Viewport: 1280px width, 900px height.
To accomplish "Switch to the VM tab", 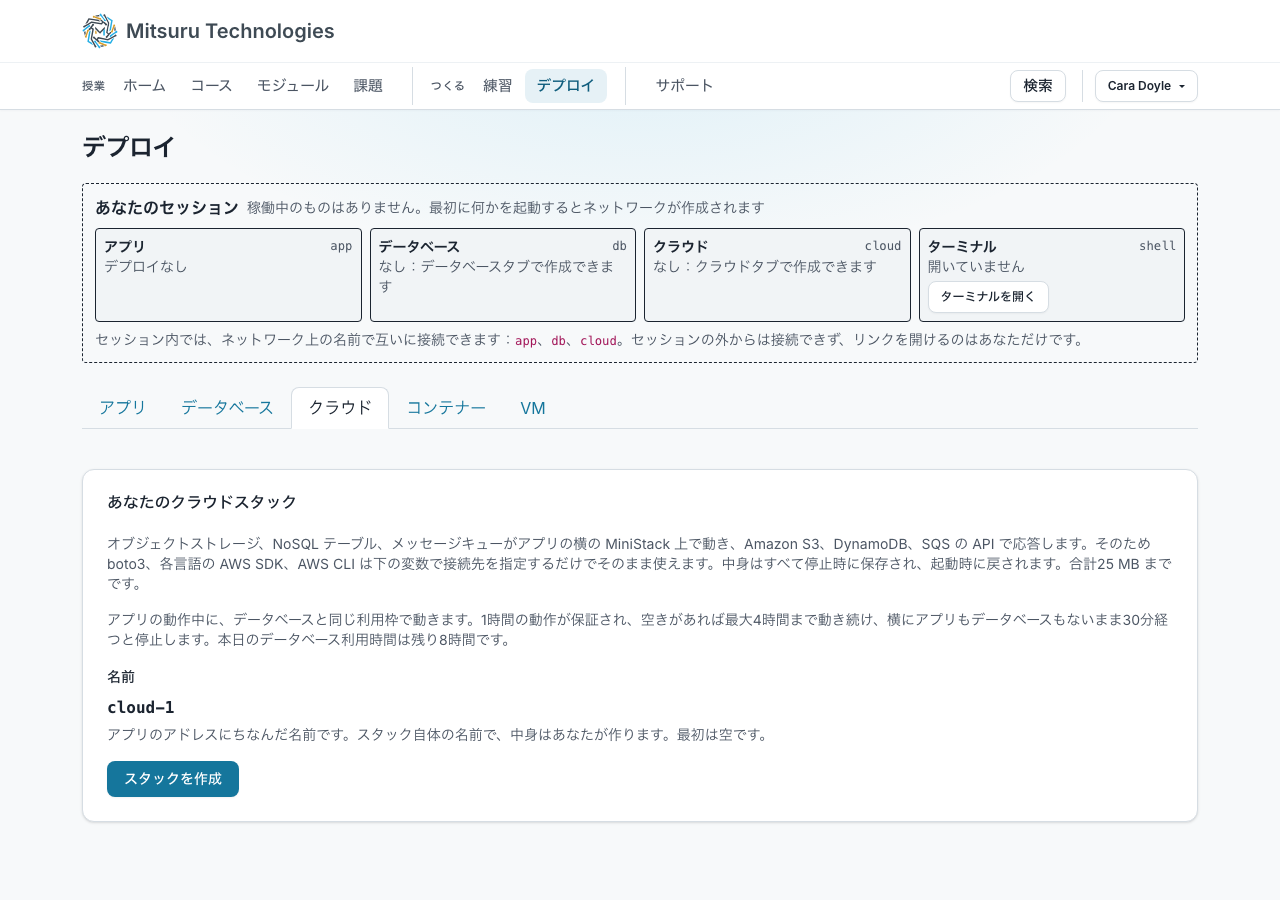I will click(x=533, y=408).
